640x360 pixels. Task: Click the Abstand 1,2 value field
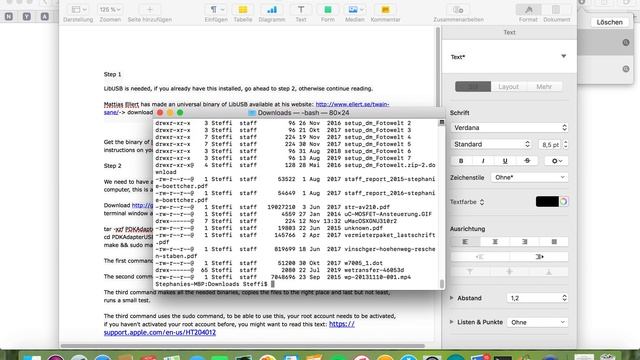533,298
